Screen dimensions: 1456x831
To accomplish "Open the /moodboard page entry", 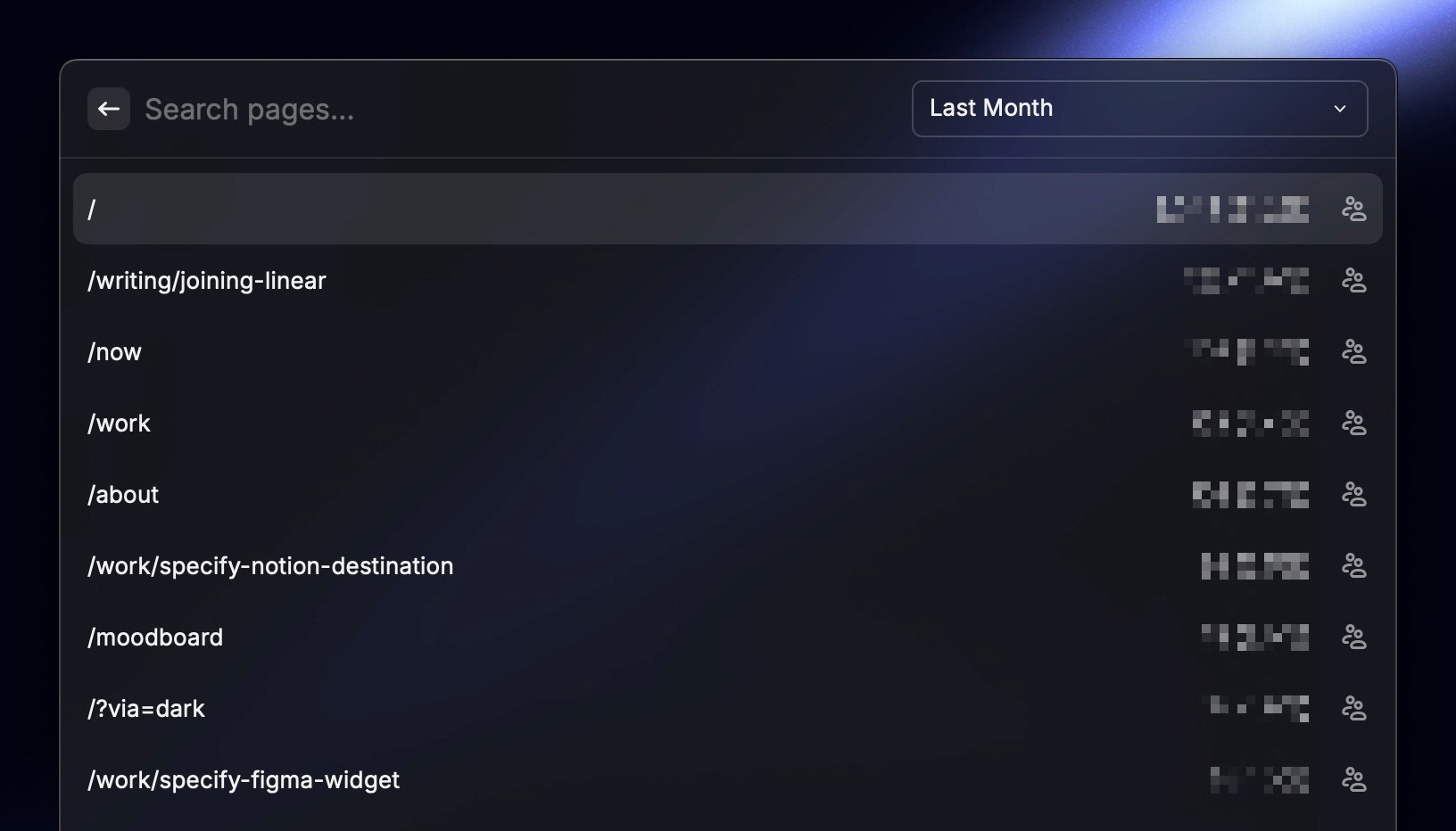I will (x=727, y=637).
